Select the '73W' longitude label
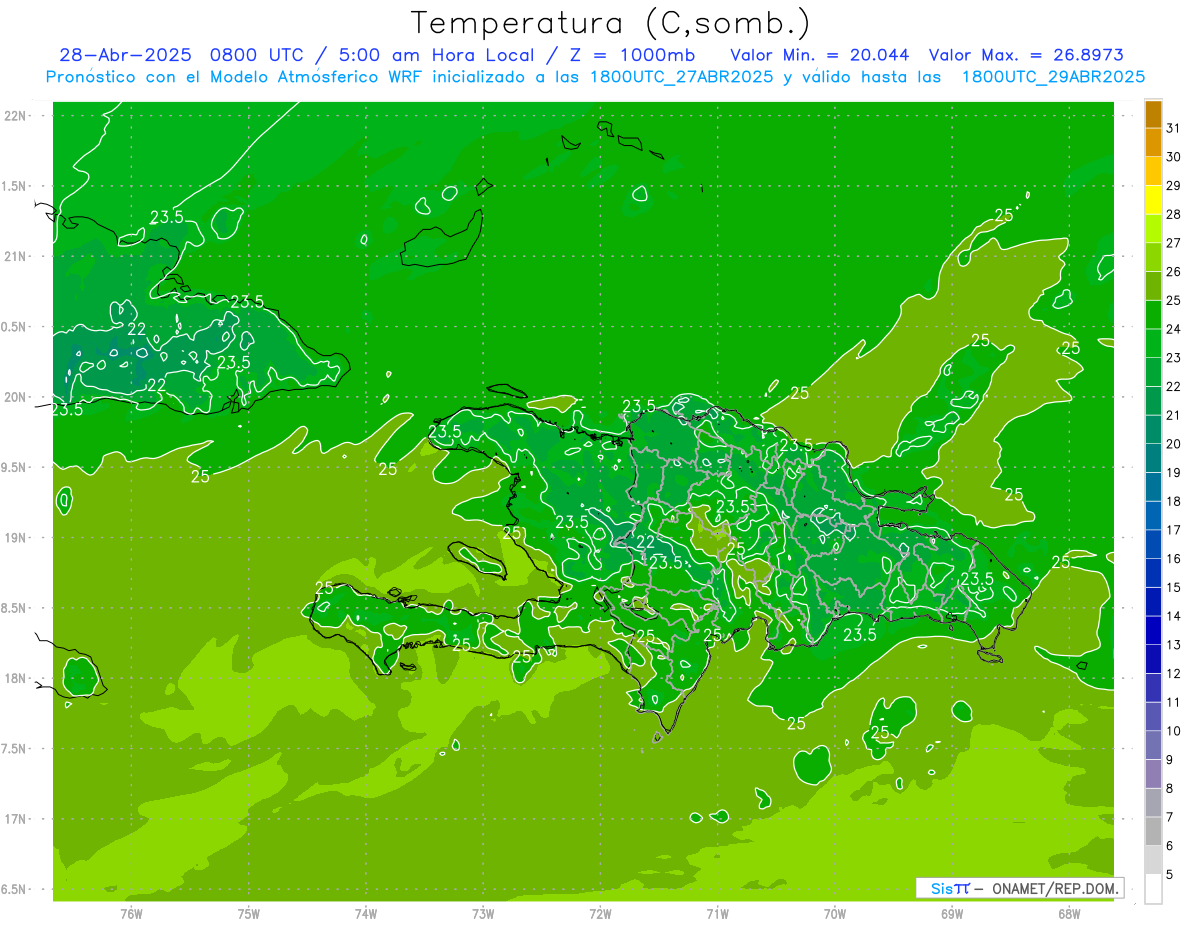Viewport: 1200px width, 927px height. pyautogui.click(x=483, y=914)
